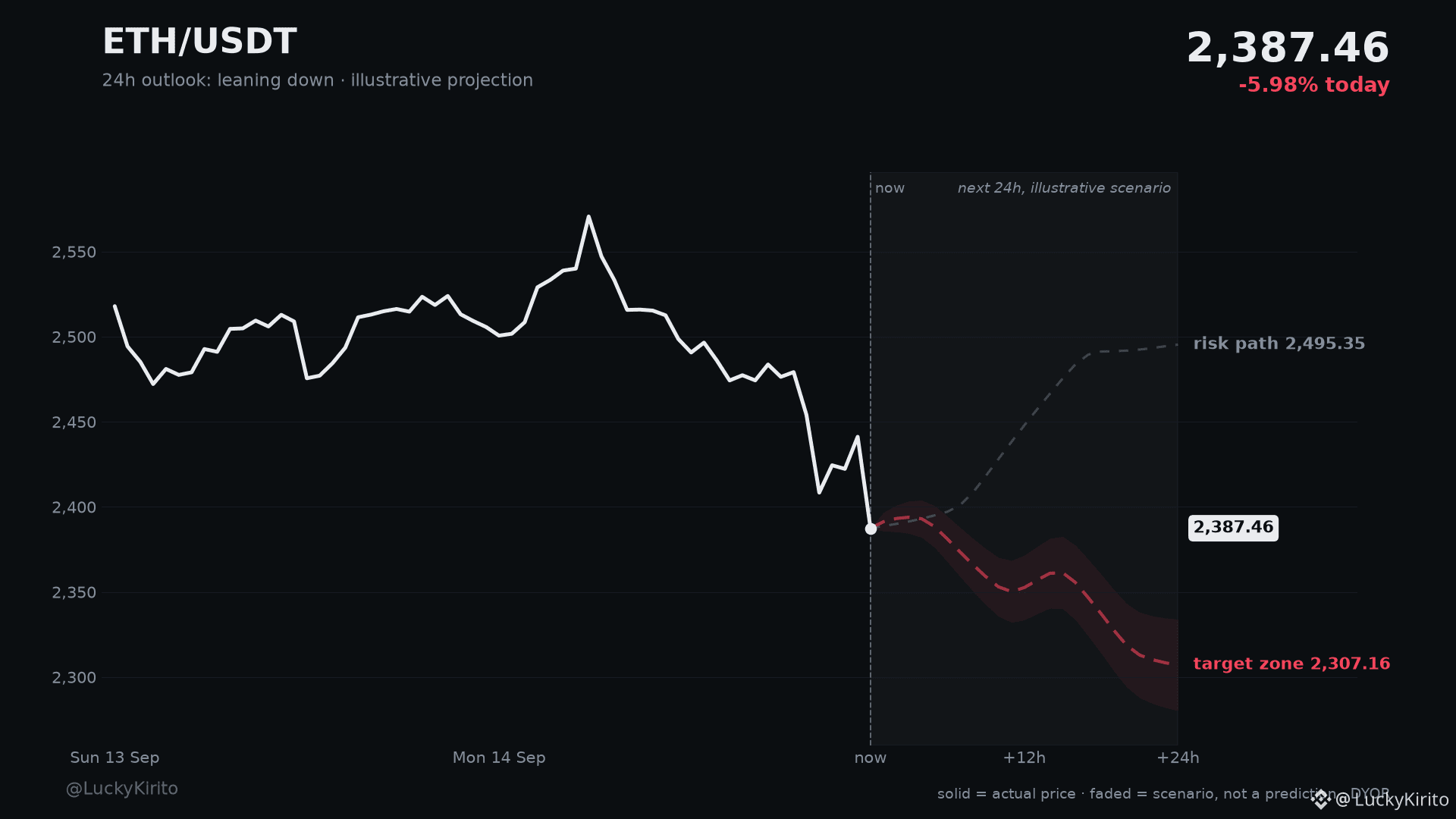1456x819 pixels.
Task: Click the 24h outlook subtitle text
Action: (318, 80)
